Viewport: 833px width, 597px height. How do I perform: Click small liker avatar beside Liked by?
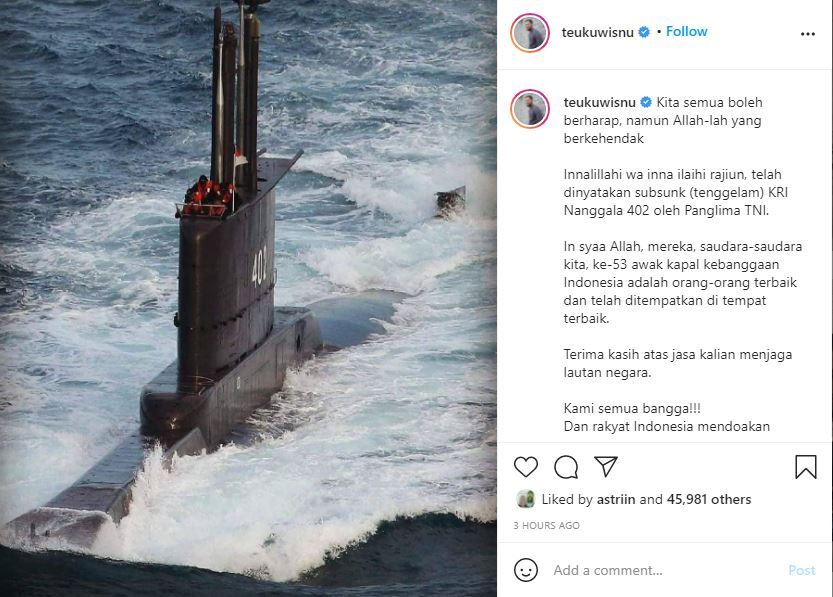pyautogui.click(x=525, y=499)
